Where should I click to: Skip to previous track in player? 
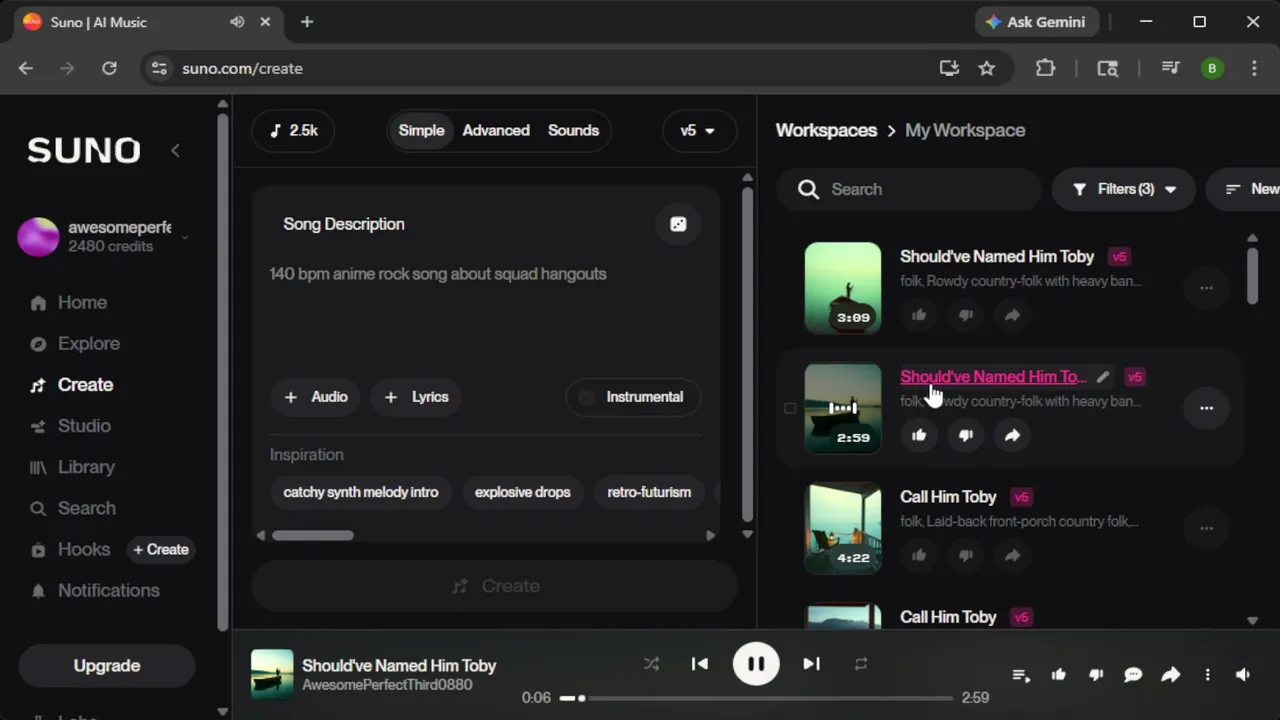pos(700,664)
